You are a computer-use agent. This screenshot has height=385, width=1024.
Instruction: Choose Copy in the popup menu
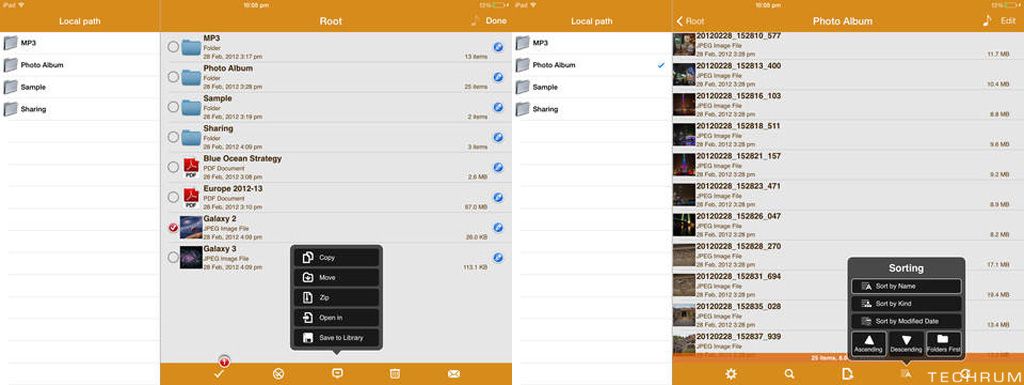(336, 257)
